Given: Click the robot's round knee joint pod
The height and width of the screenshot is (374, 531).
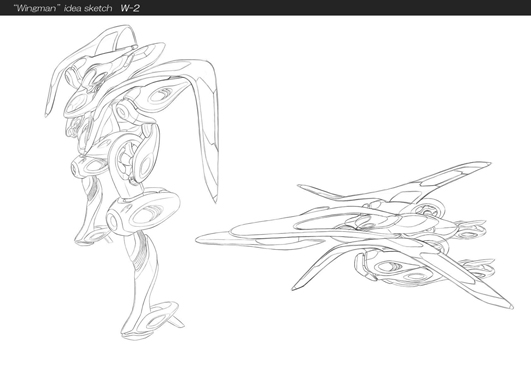Looking at the screenshot, I should click(x=143, y=212).
